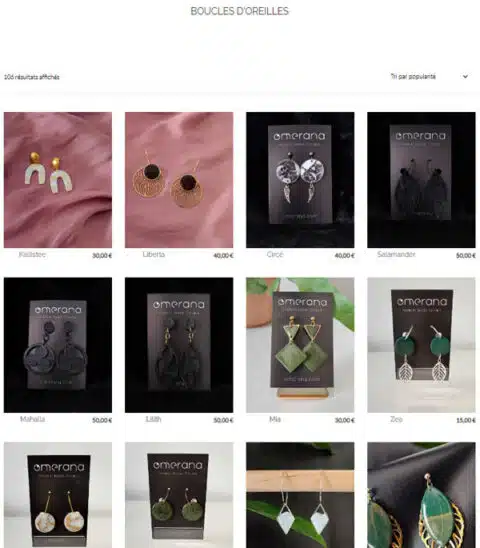
Task: View the Circé marbled disc earrings image
Action: [x=300, y=180]
